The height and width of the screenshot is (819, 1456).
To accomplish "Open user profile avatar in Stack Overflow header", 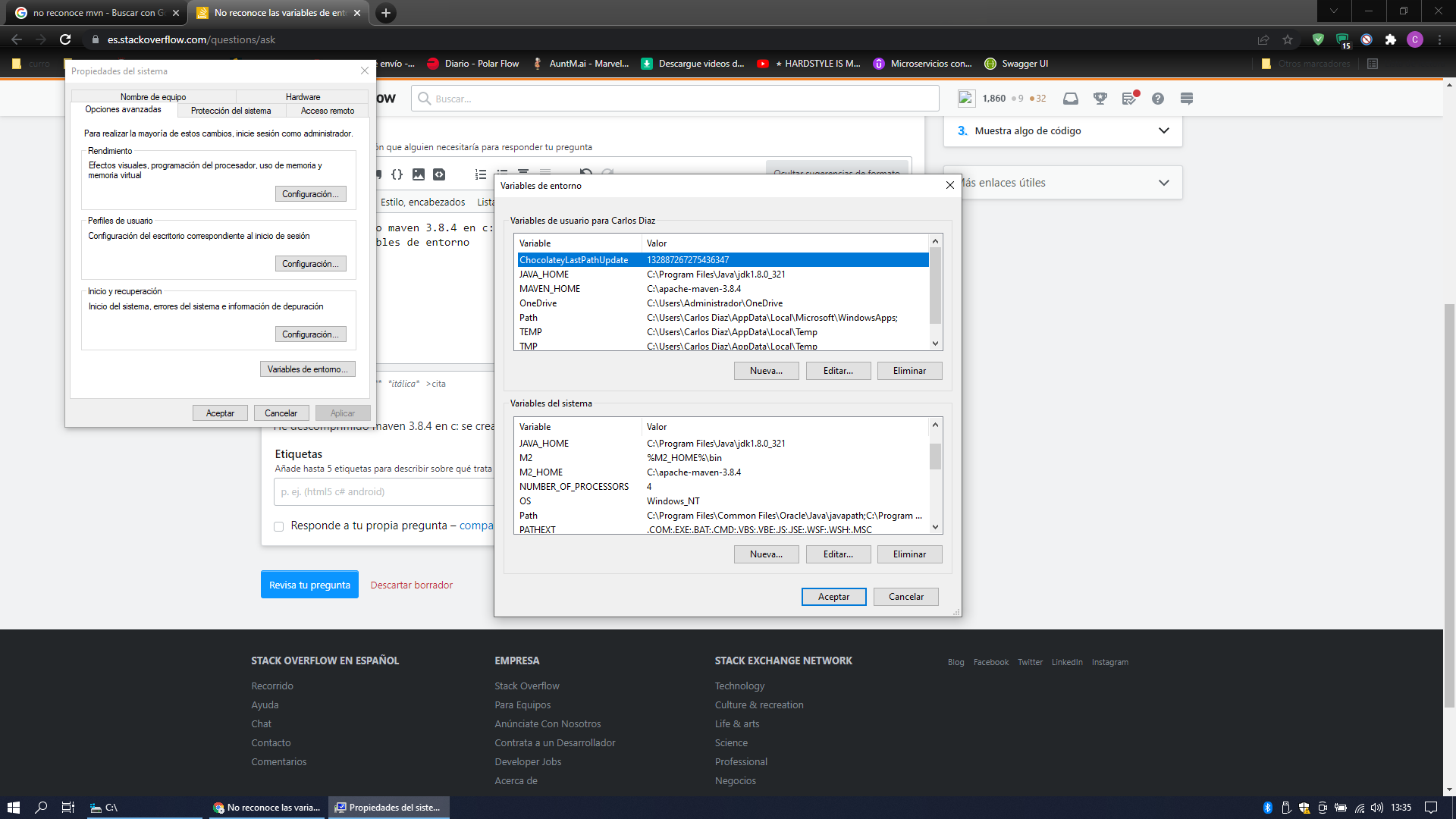I will pyautogui.click(x=966, y=98).
